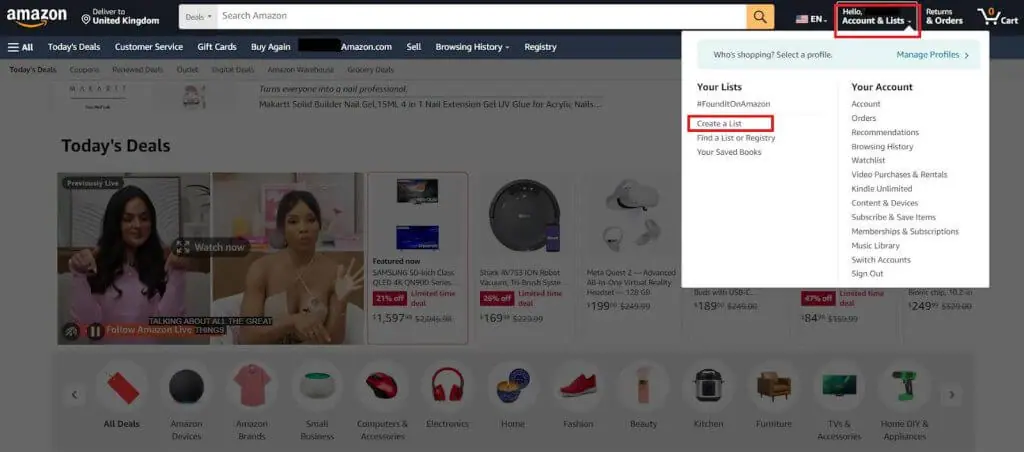This screenshot has width=1024, height=452.
Task: Switch to the Coupons sub-tab
Action: coord(84,70)
